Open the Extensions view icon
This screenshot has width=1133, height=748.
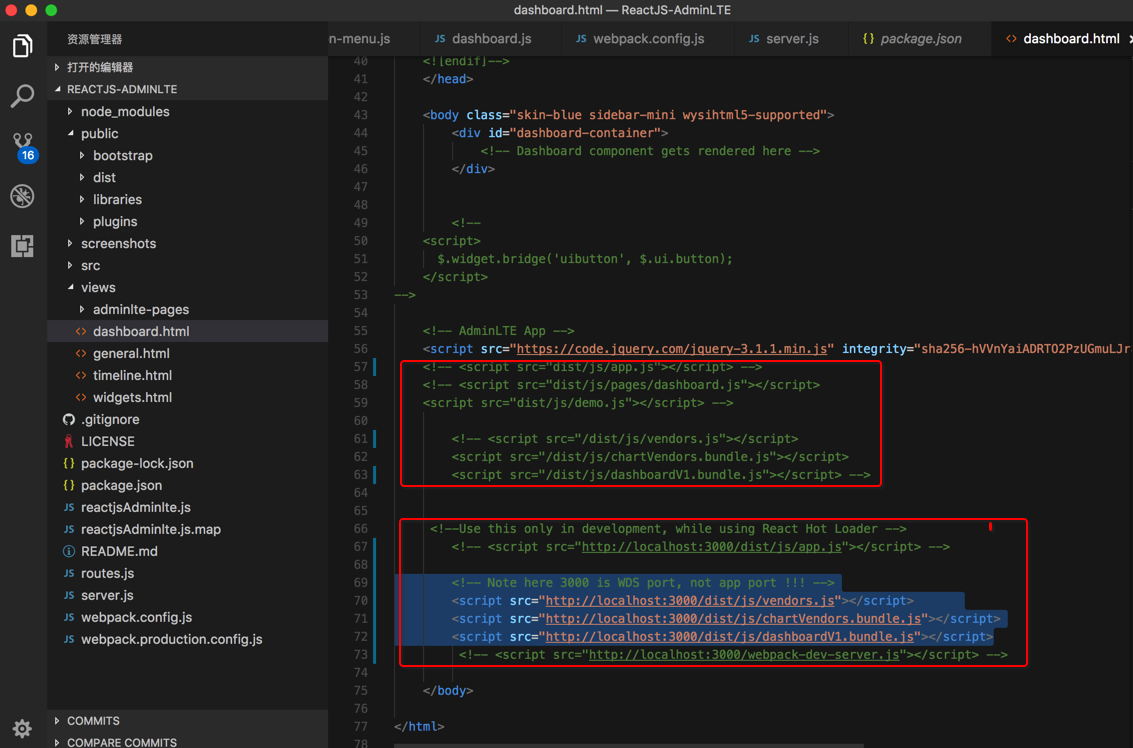pos(22,246)
